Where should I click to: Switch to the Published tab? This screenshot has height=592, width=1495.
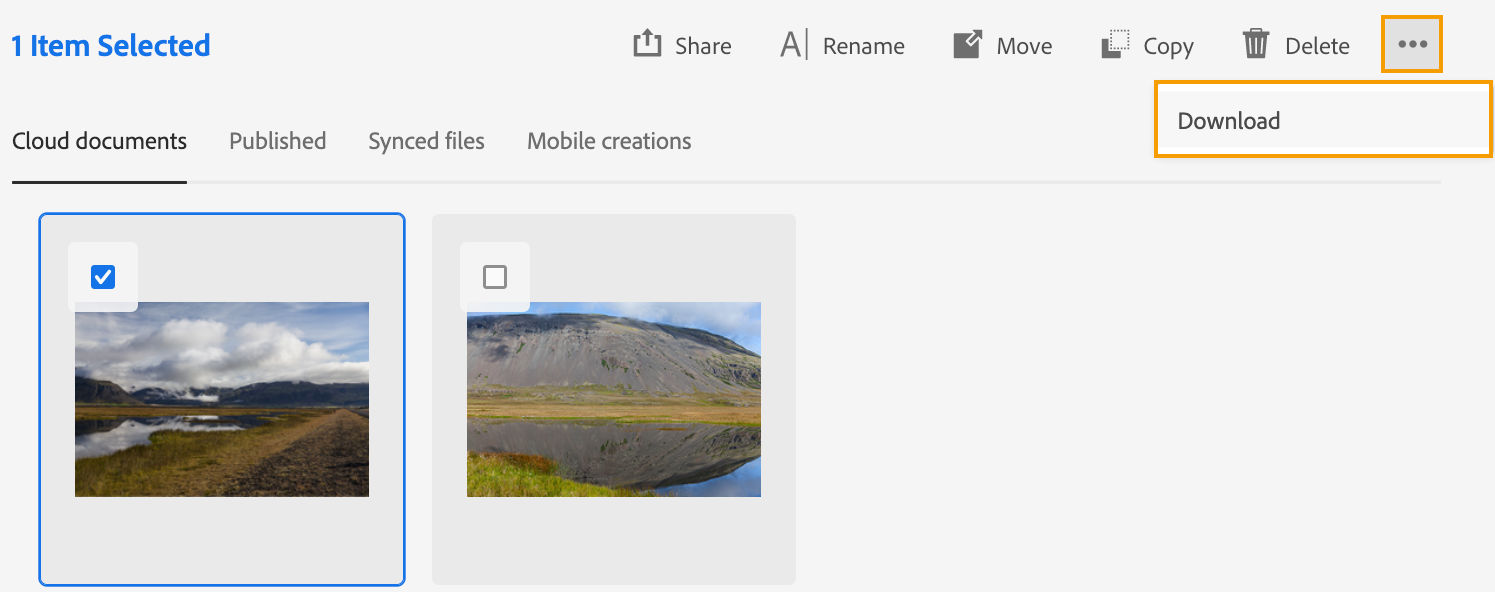point(277,140)
